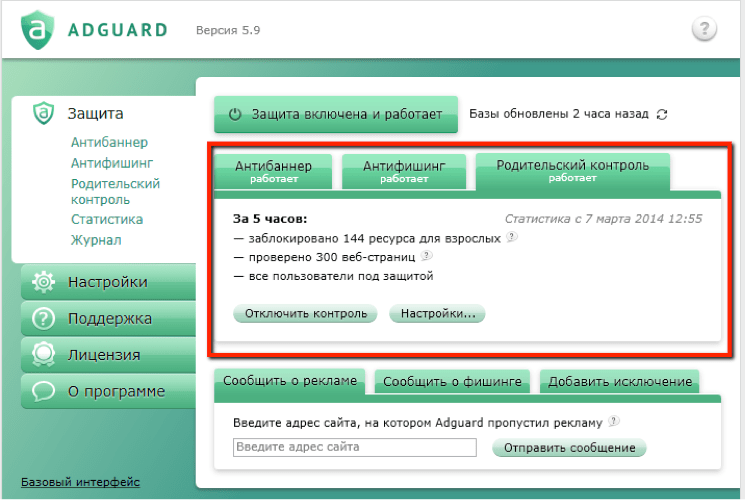This screenshot has height=500, width=746.
Task: Open help via question mark icon
Action: (x=704, y=29)
